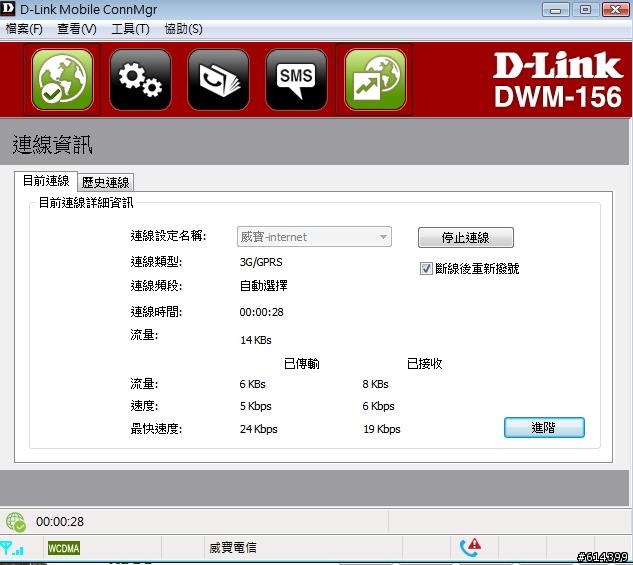Click the 連線資訊 page heading
Image resolution: width=633 pixels, height=565 pixels.
pyautogui.click(x=52, y=144)
